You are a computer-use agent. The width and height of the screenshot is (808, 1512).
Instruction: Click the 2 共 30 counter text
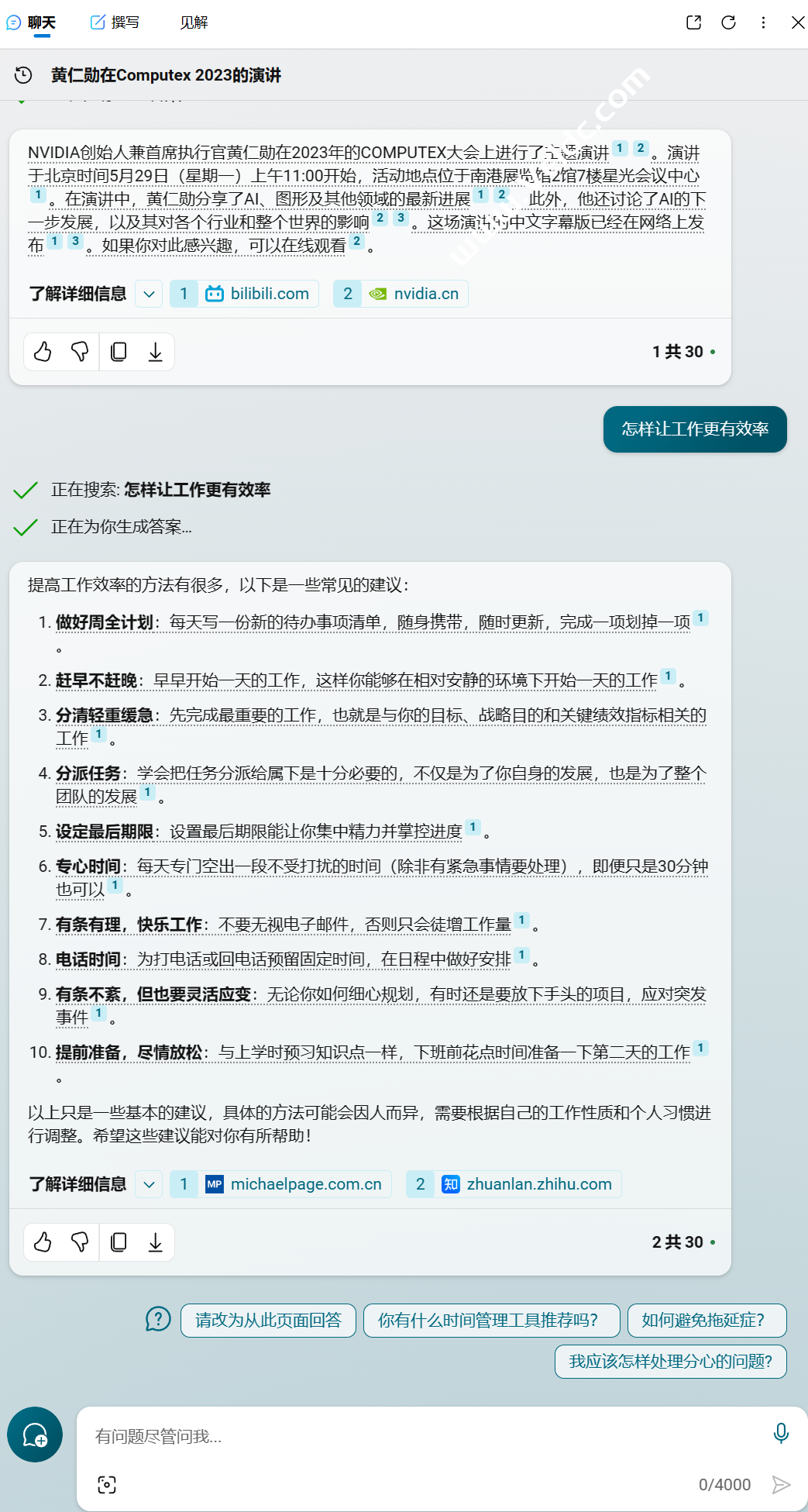click(x=678, y=1242)
